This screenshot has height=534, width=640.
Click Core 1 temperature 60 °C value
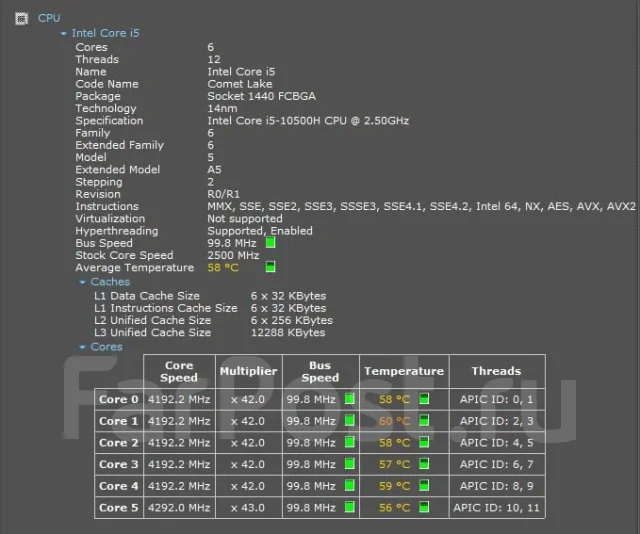tap(394, 421)
